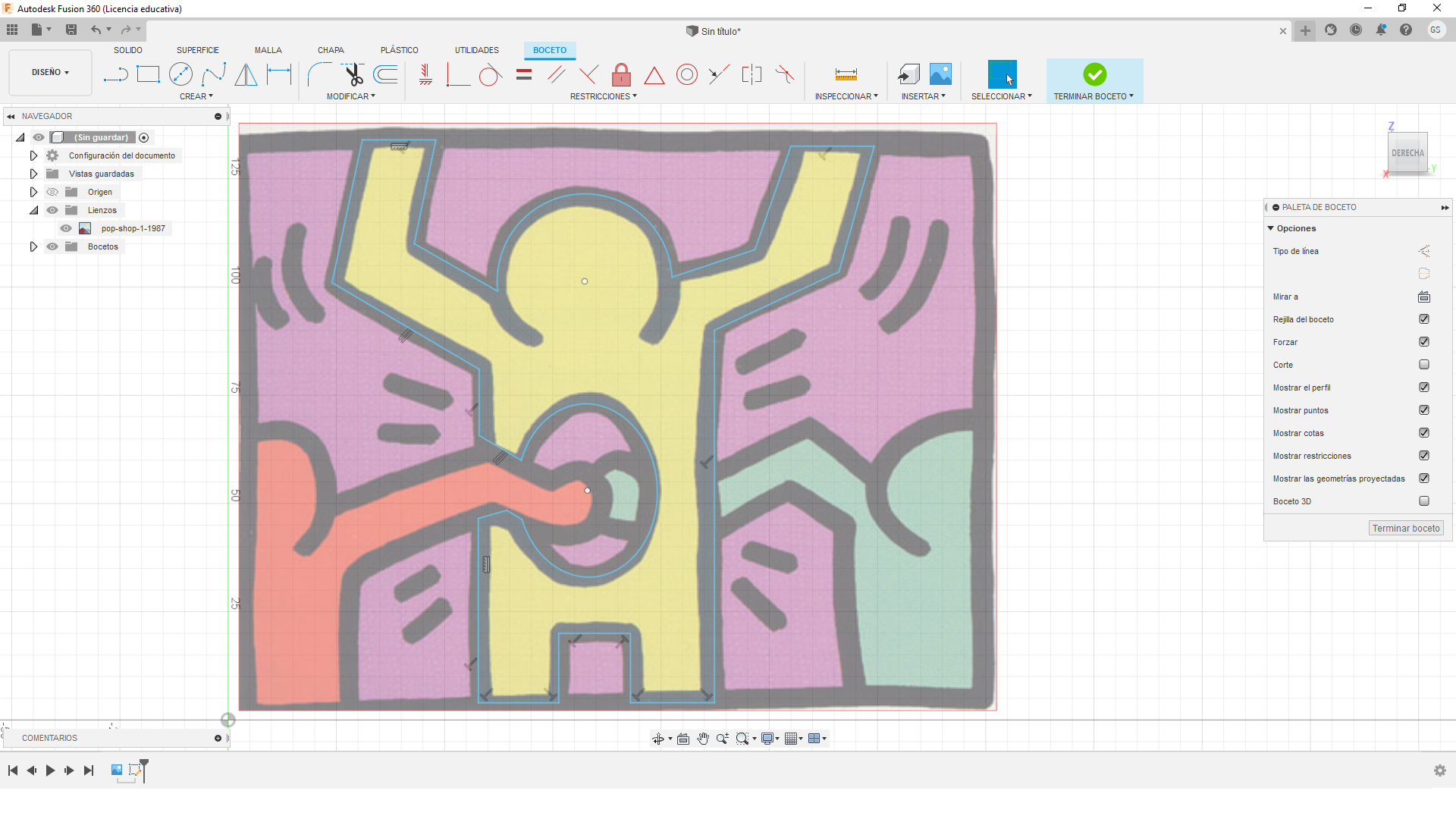The image size is (1456, 819).
Task: Collapse the Lienzos folder
Action: coord(33,210)
